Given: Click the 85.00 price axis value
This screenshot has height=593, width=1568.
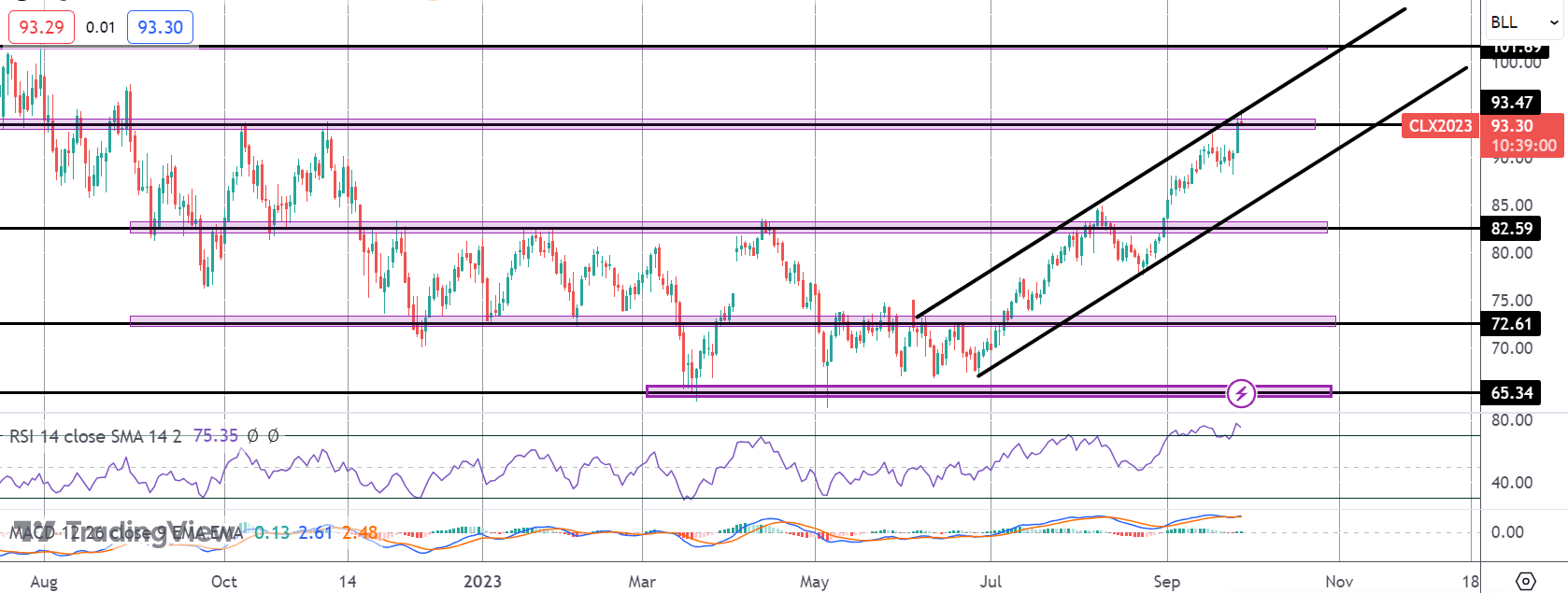Looking at the screenshot, I should [x=1512, y=205].
